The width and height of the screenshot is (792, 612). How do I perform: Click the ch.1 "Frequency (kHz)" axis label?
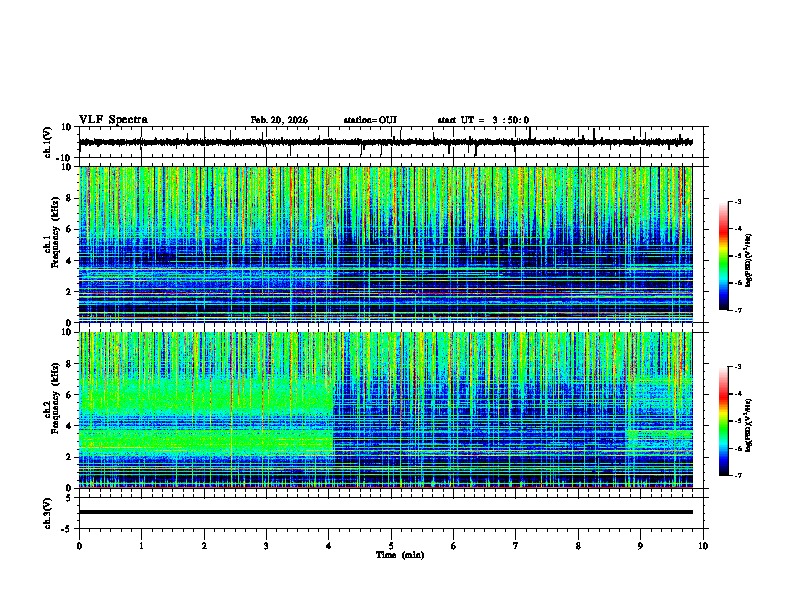click(x=55, y=232)
